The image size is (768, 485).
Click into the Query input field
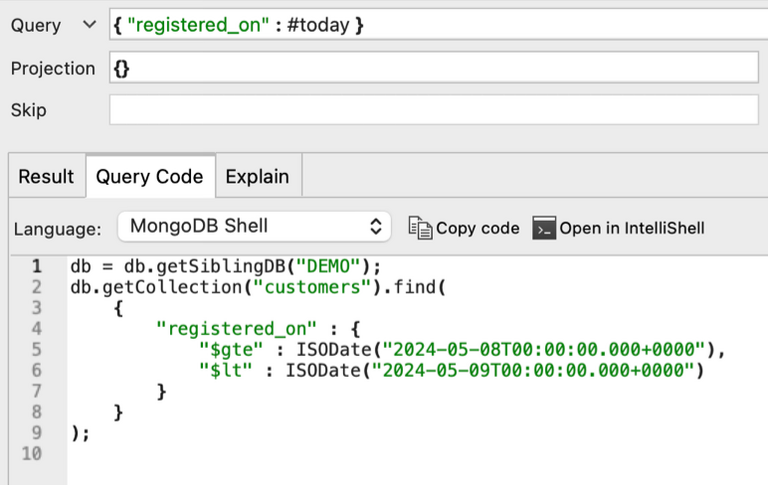[x=434, y=25]
